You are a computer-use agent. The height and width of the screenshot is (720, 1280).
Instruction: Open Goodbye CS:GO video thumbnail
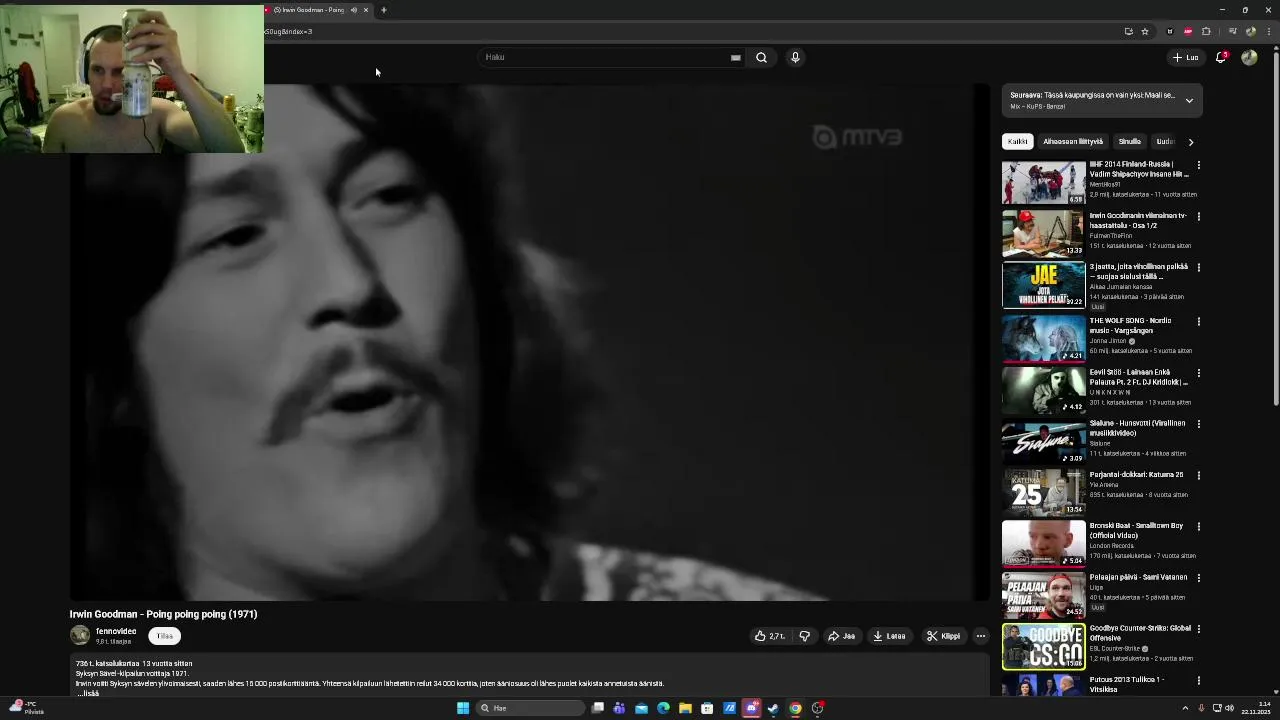pyautogui.click(x=1043, y=647)
